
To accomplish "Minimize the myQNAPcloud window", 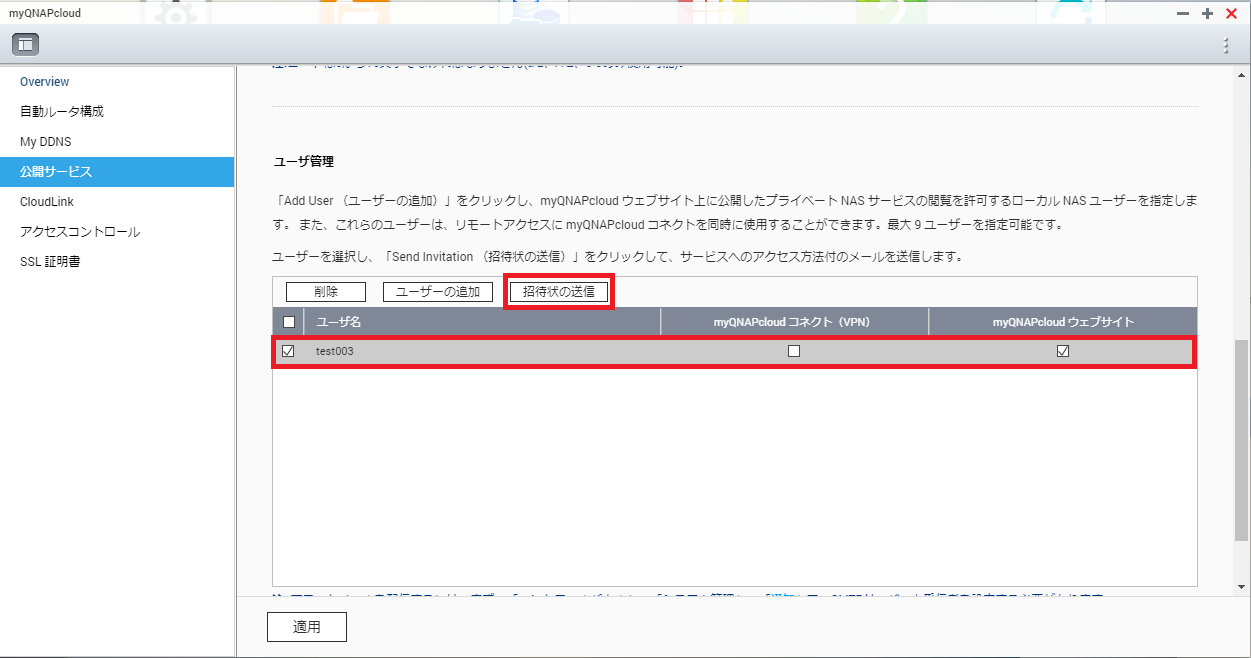I will coord(1183,14).
